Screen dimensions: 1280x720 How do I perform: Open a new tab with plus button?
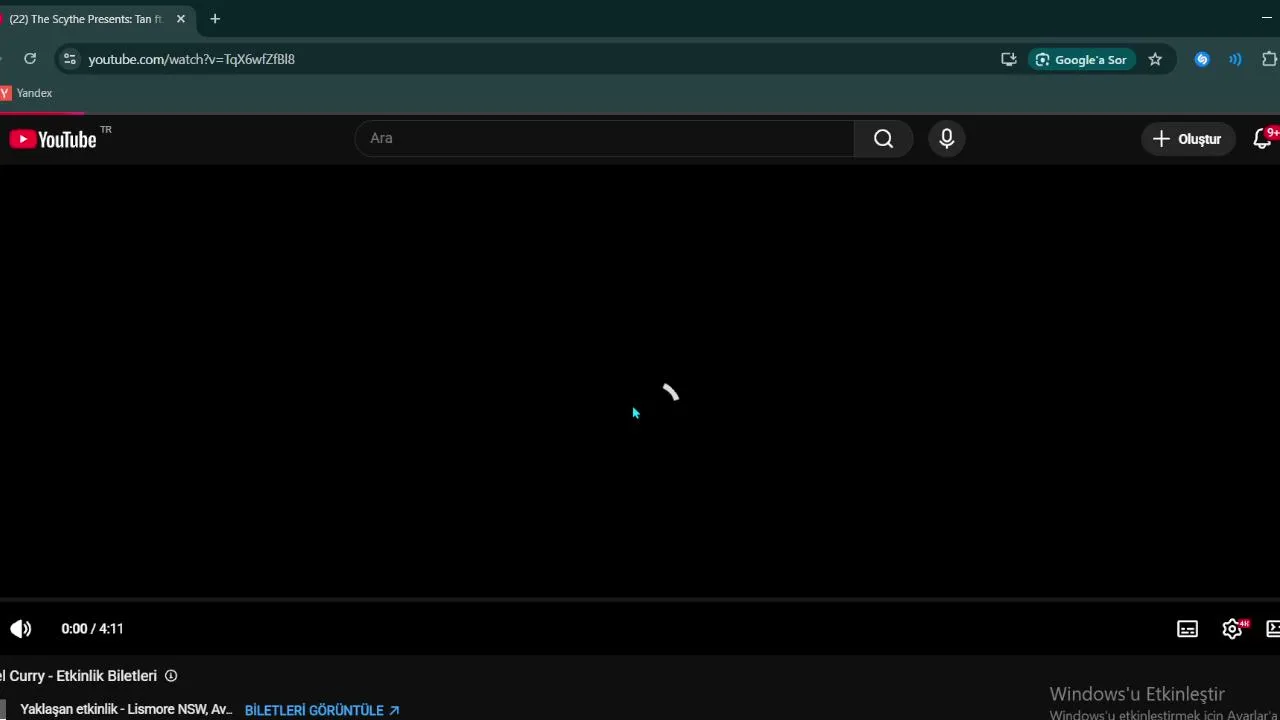215,19
